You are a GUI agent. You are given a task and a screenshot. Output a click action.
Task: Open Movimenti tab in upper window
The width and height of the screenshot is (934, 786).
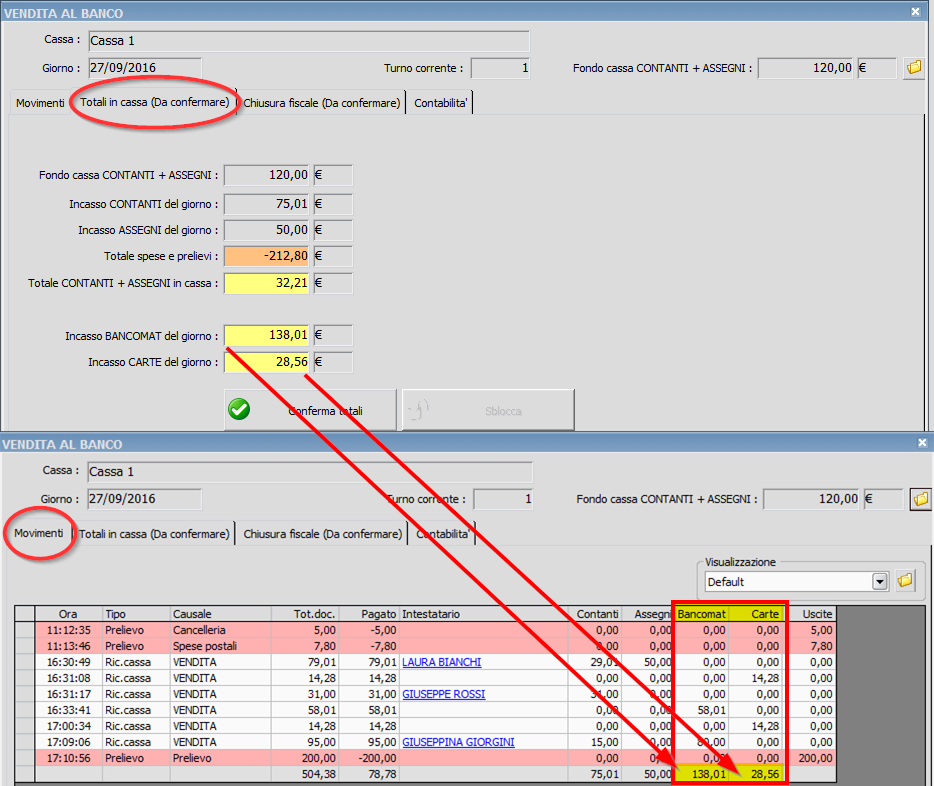click(40, 102)
